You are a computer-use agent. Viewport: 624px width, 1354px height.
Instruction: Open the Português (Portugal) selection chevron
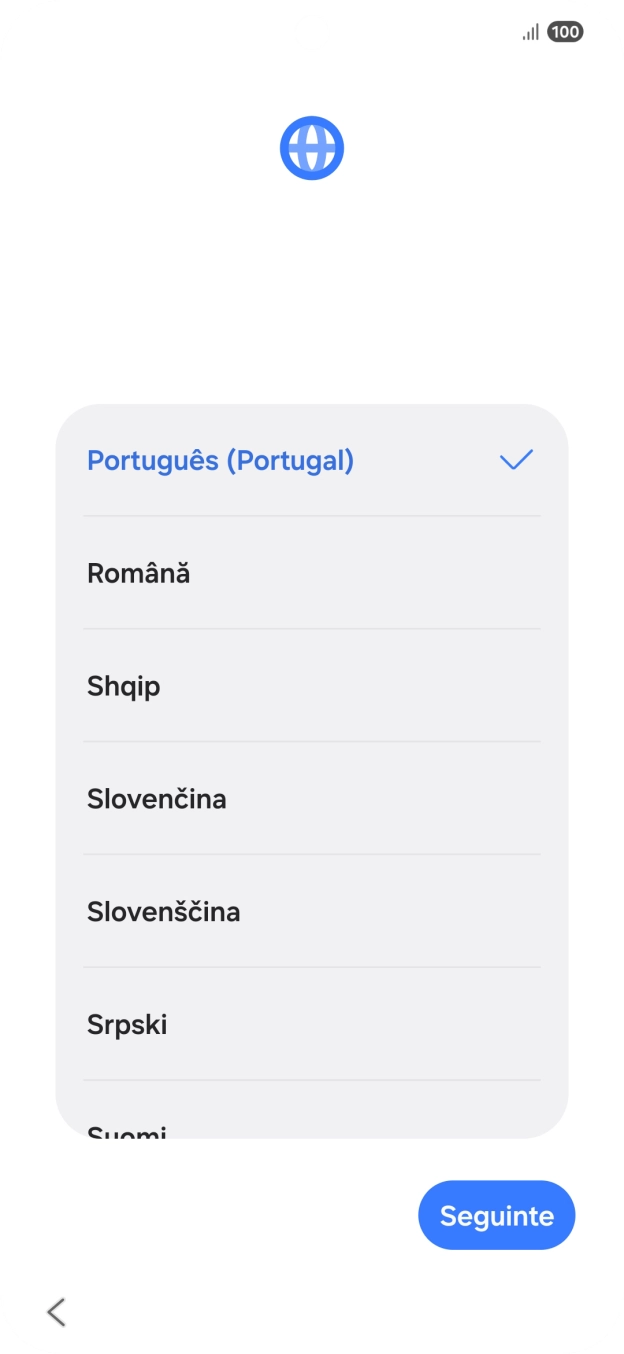(x=516, y=461)
